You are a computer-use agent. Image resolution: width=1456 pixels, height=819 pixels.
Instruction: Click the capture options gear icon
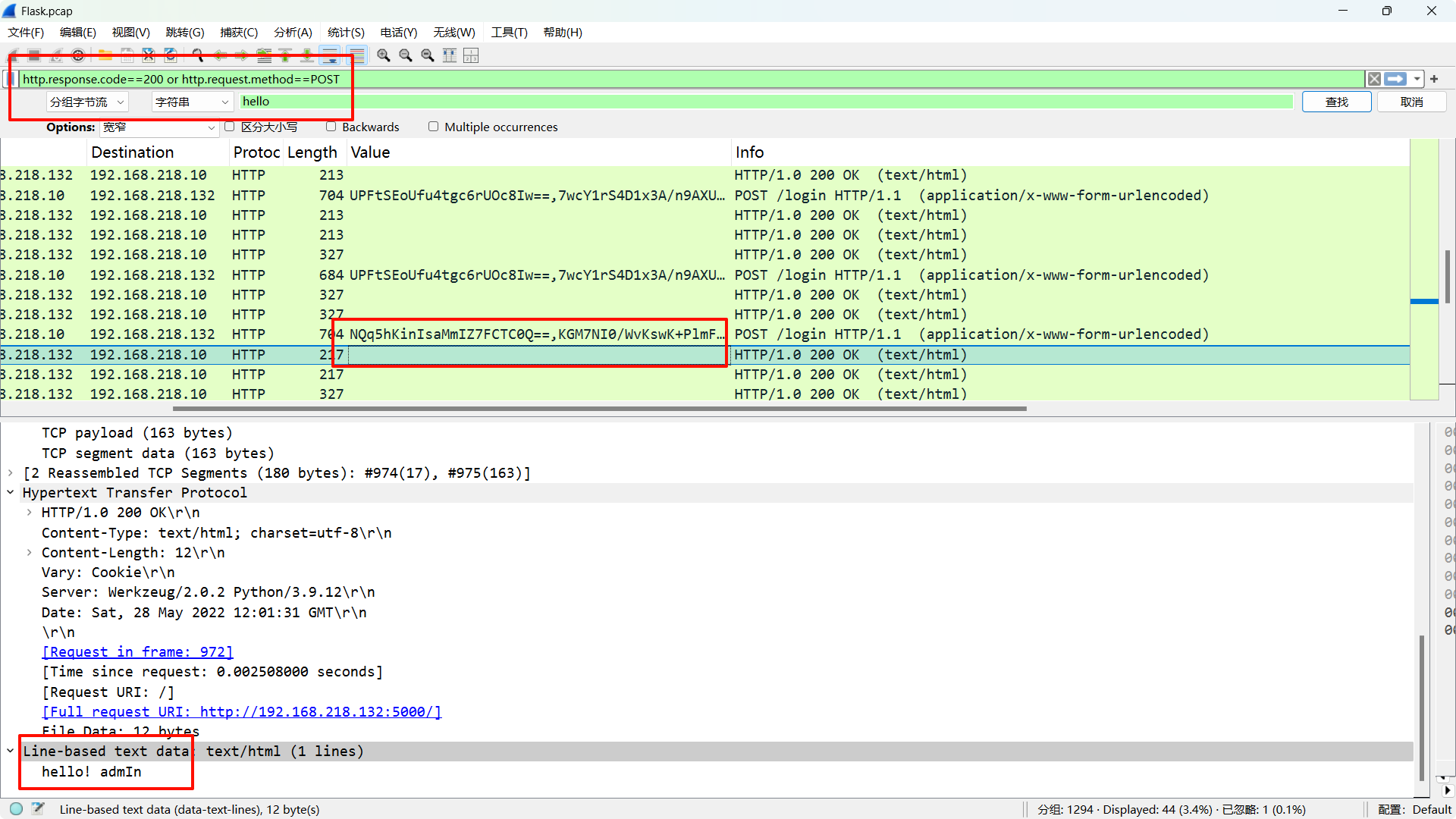[78, 55]
